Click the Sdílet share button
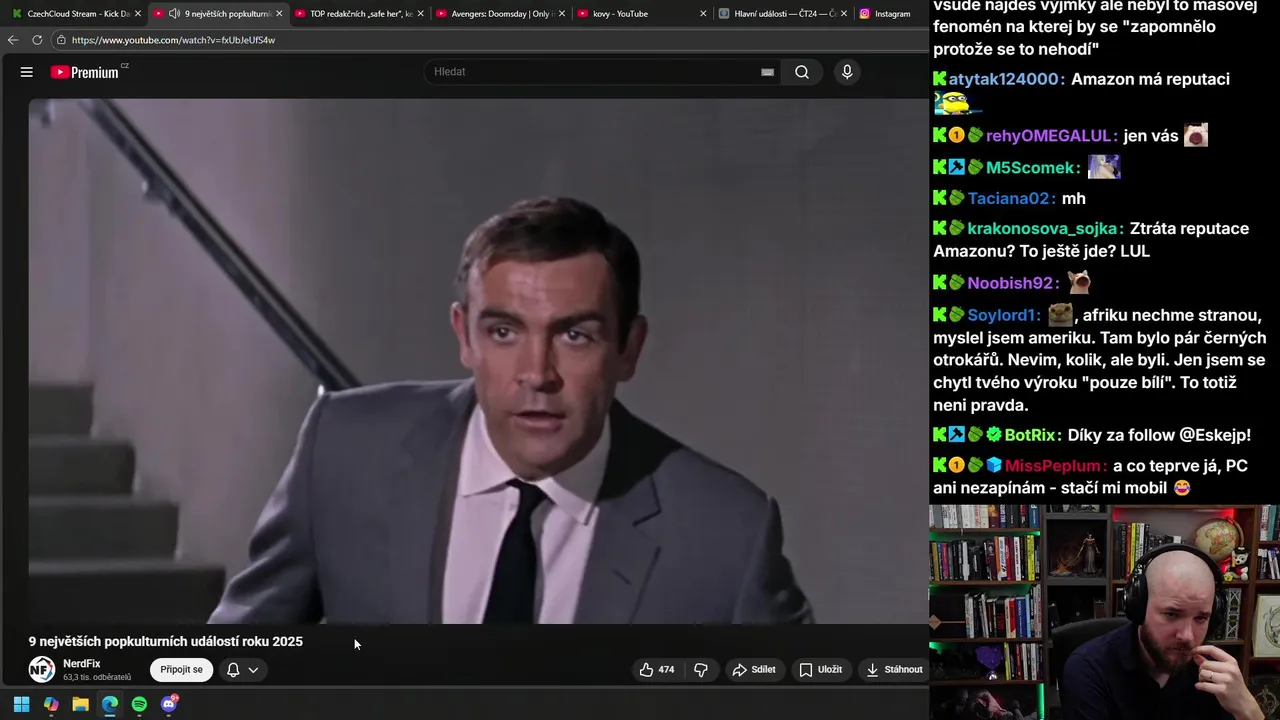Screen dimensions: 1280x720 [x=754, y=670]
